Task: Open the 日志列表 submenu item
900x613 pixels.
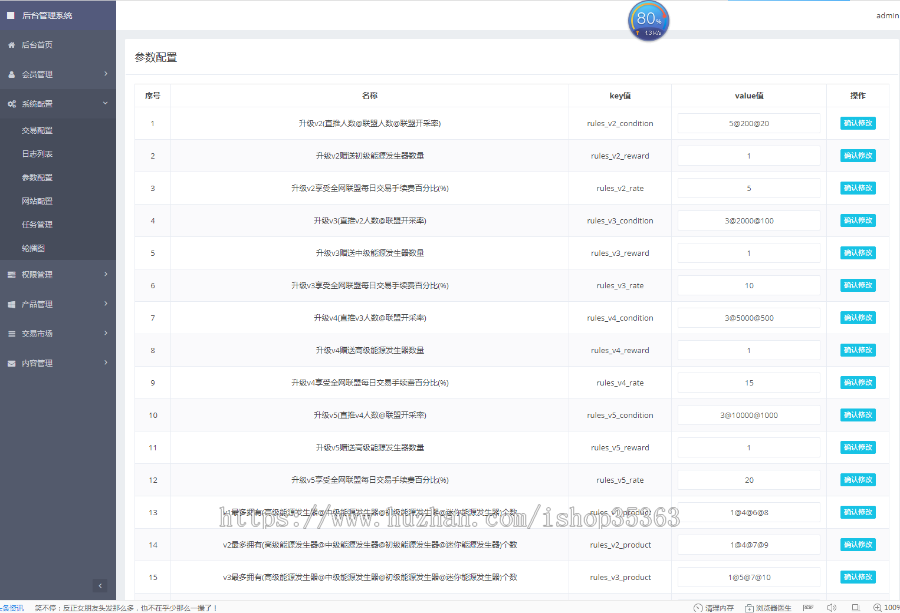Action: point(37,154)
